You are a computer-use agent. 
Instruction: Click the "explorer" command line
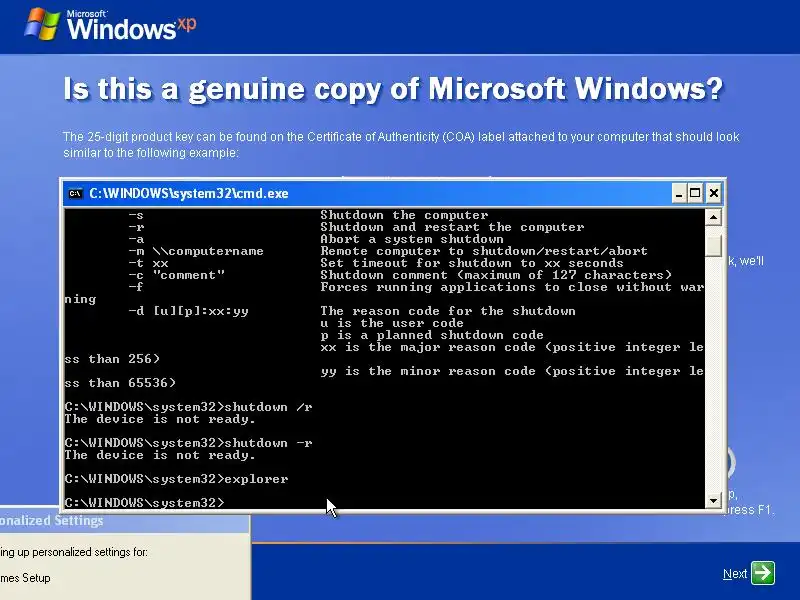(x=177, y=479)
